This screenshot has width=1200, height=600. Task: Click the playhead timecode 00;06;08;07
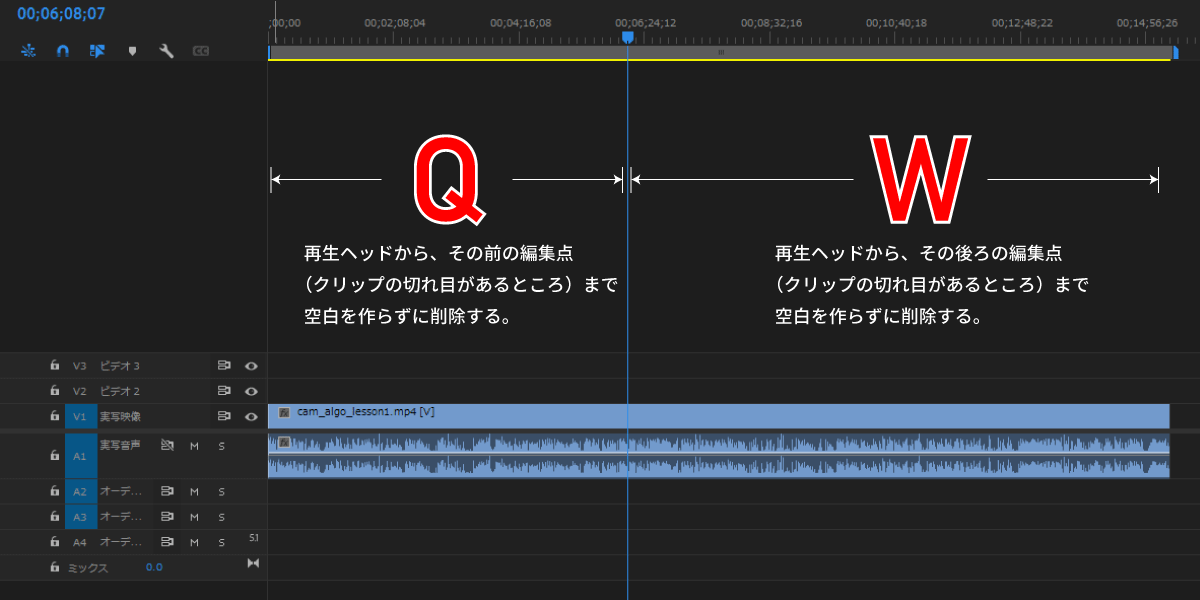pyautogui.click(x=61, y=14)
